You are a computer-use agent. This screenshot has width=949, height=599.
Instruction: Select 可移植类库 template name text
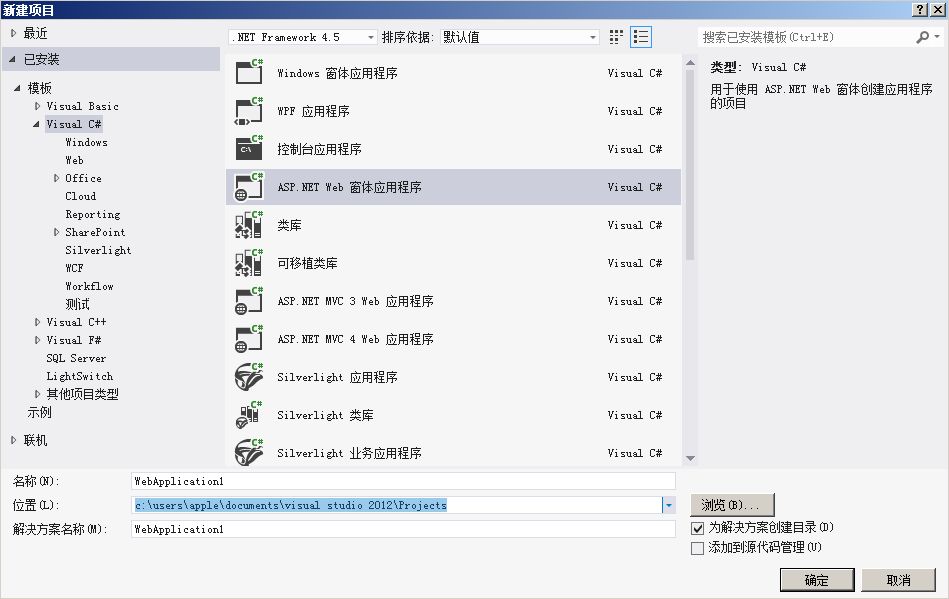coord(307,263)
